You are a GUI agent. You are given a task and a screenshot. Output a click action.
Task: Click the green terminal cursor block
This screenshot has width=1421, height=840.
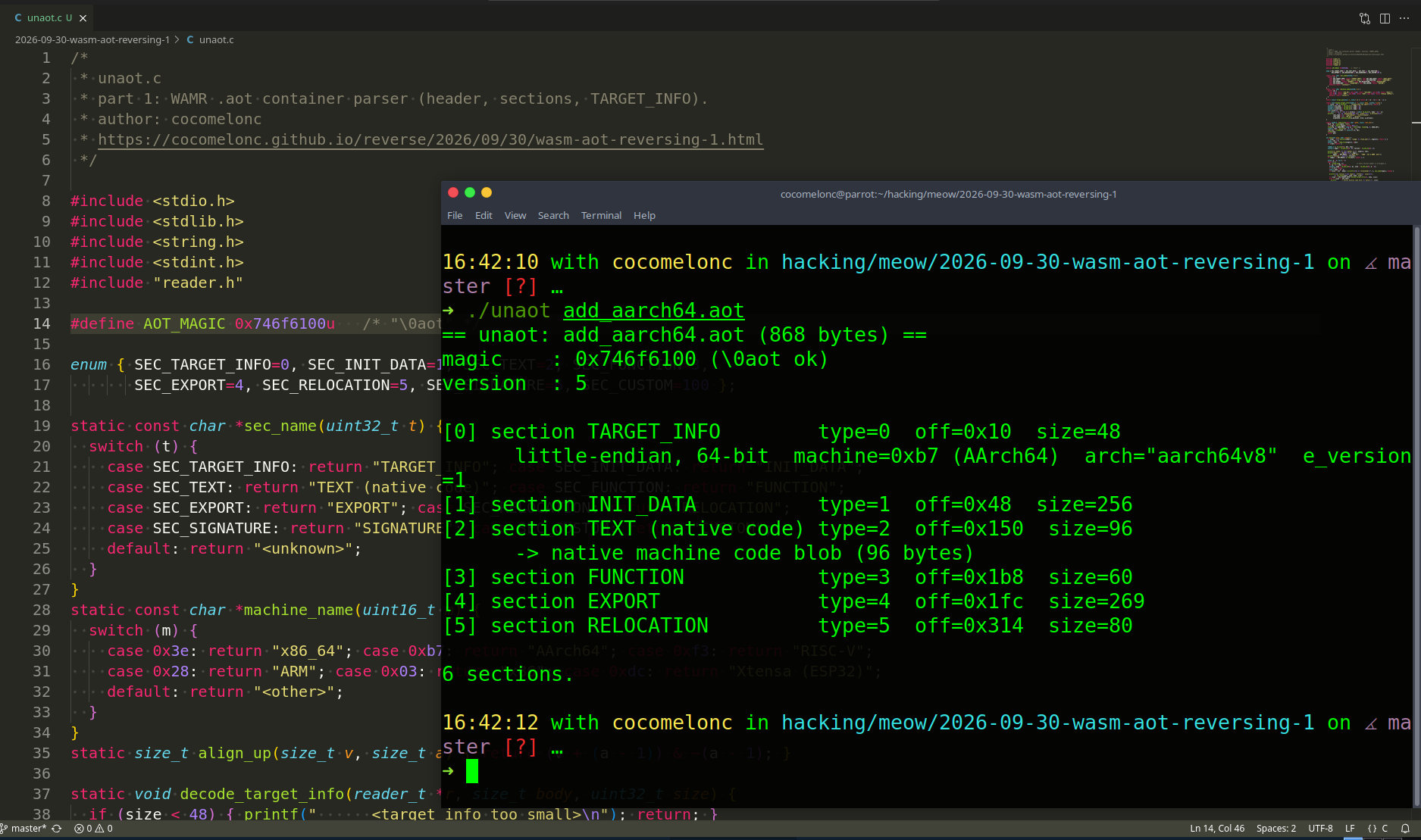tap(472, 771)
